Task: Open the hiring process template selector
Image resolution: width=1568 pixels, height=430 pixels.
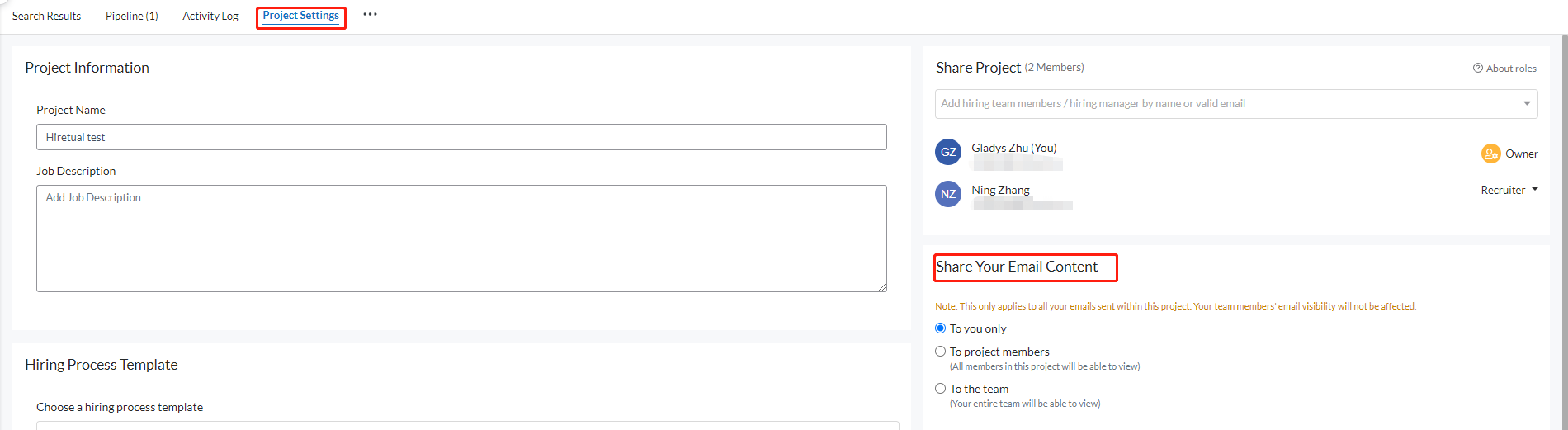Action: pos(467,425)
